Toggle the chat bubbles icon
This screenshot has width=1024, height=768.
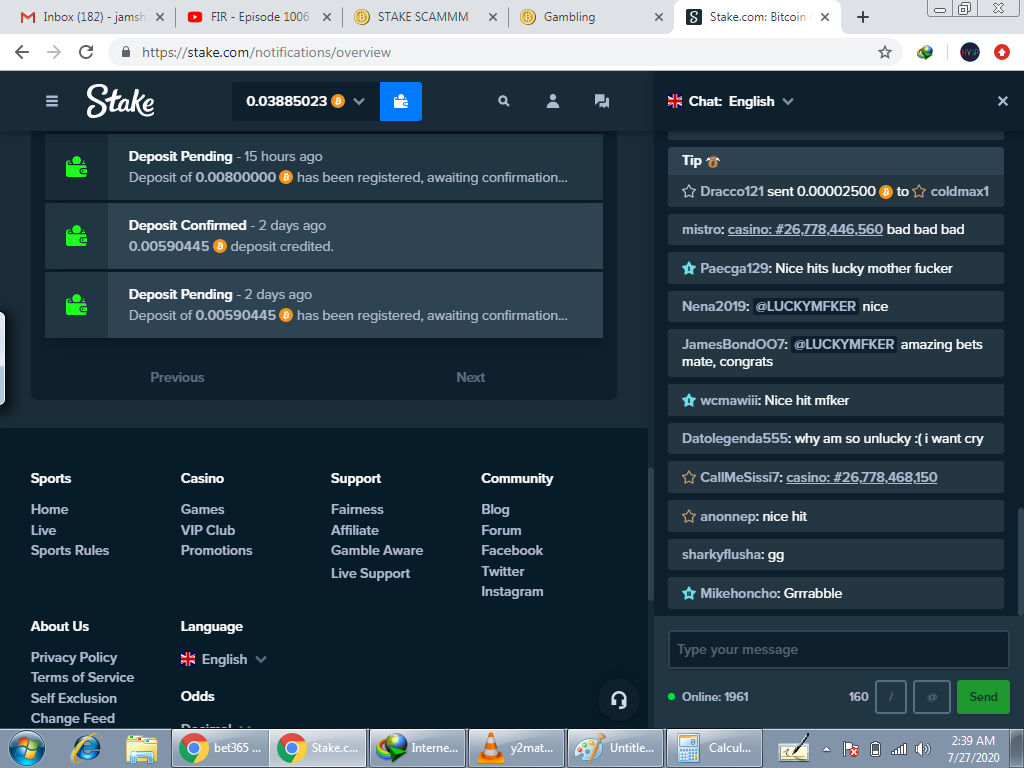pyautogui.click(x=601, y=101)
